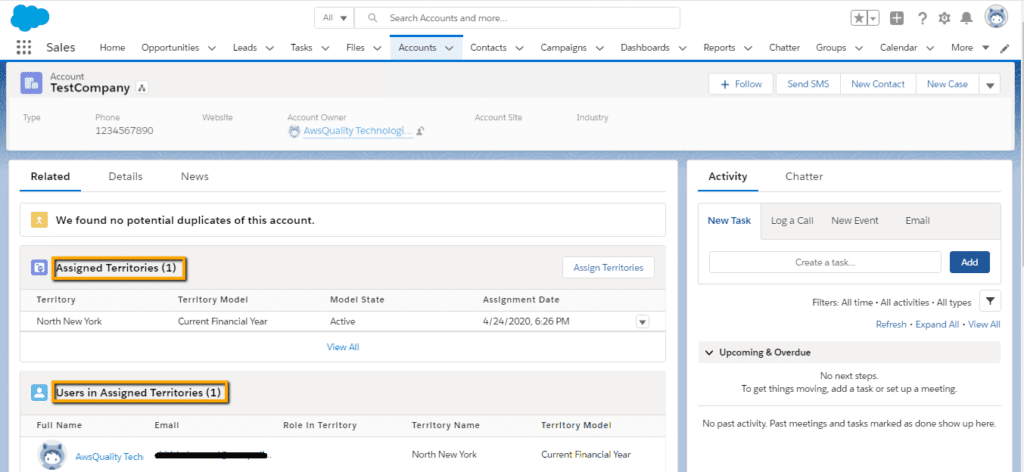Open the App Launcher grid icon
The image size is (1024, 472).
(24, 47)
